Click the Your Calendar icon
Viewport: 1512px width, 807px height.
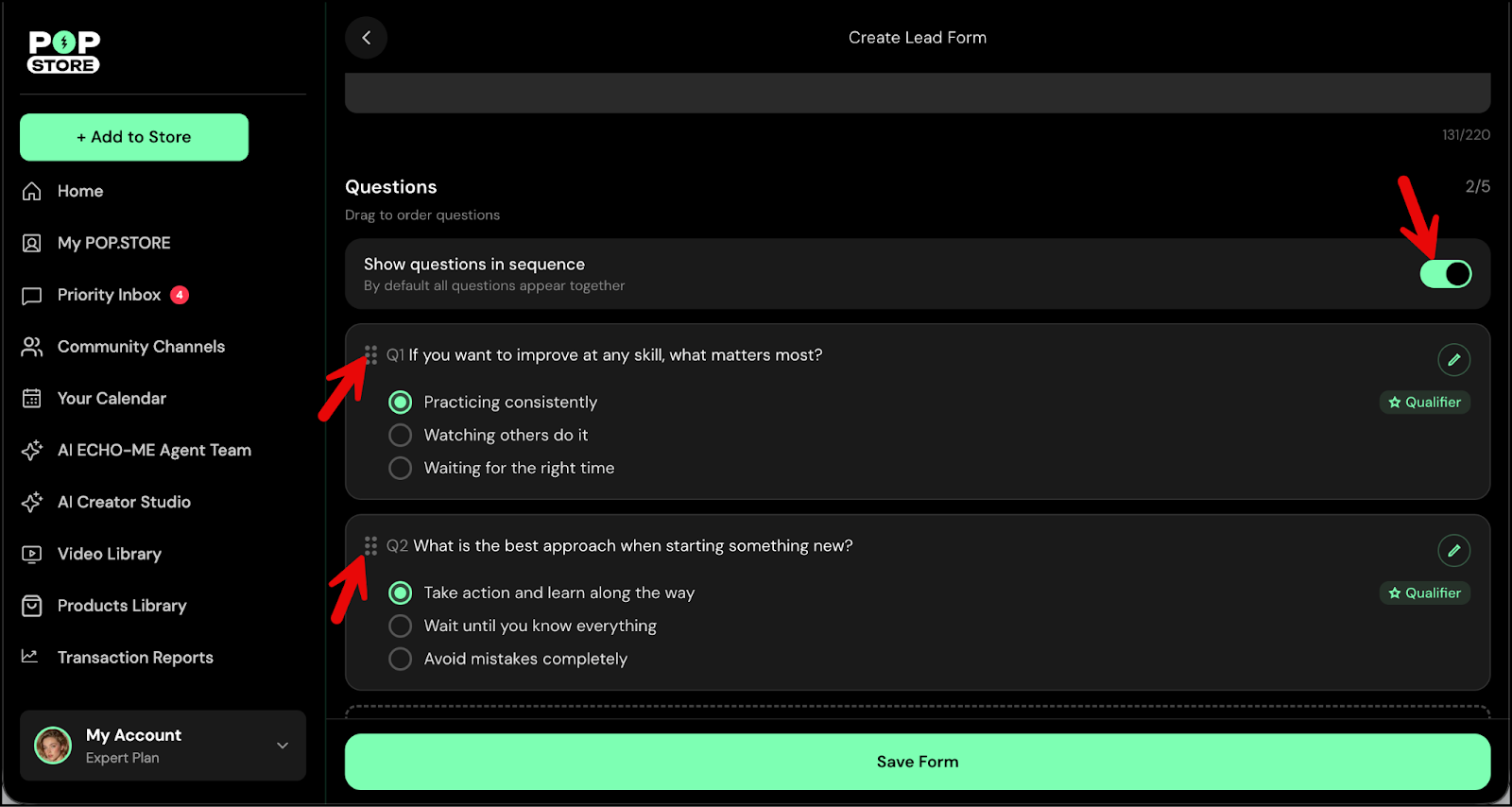click(32, 399)
